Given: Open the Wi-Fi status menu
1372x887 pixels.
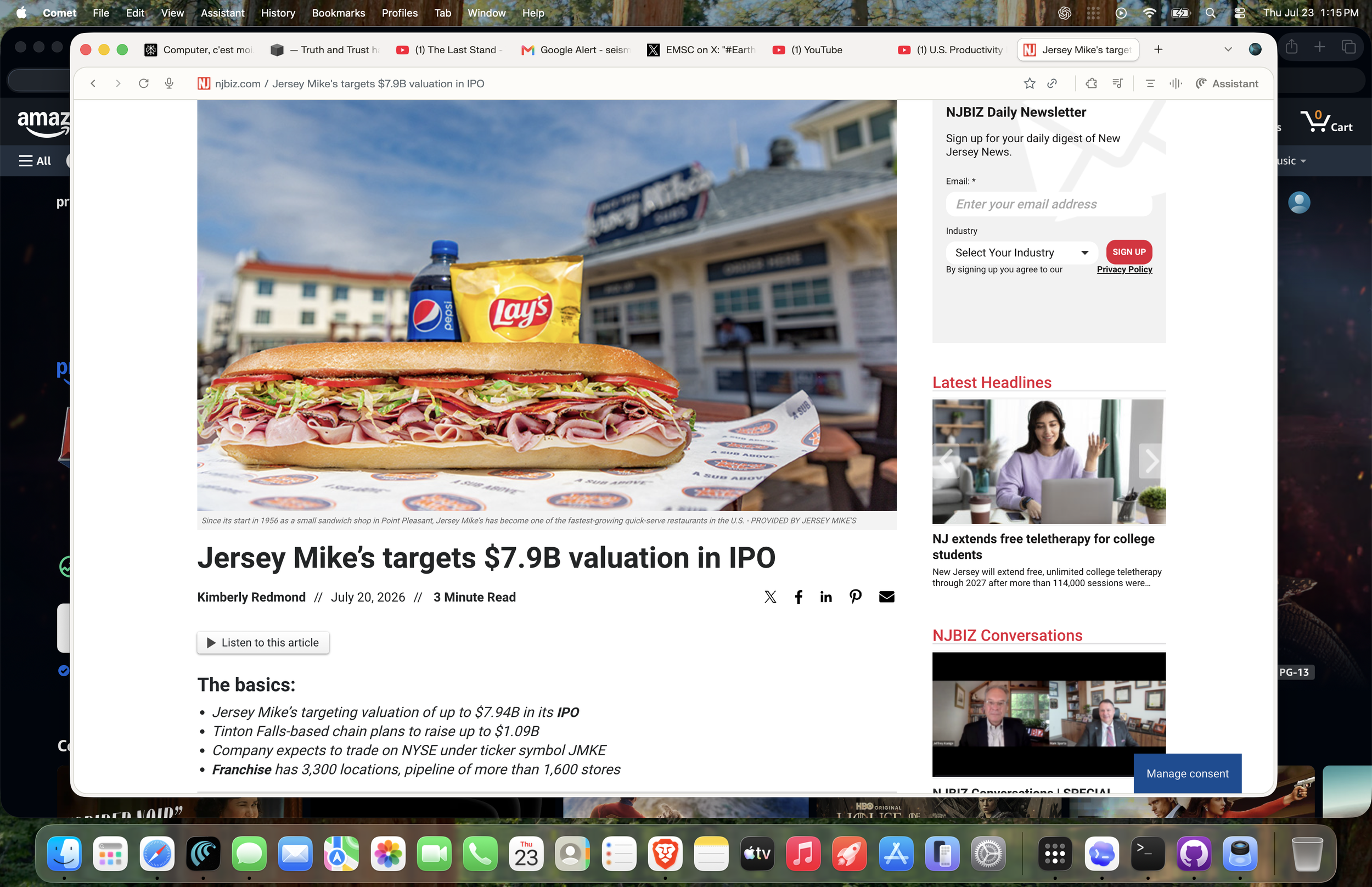Looking at the screenshot, I should tap(1149, 13).
